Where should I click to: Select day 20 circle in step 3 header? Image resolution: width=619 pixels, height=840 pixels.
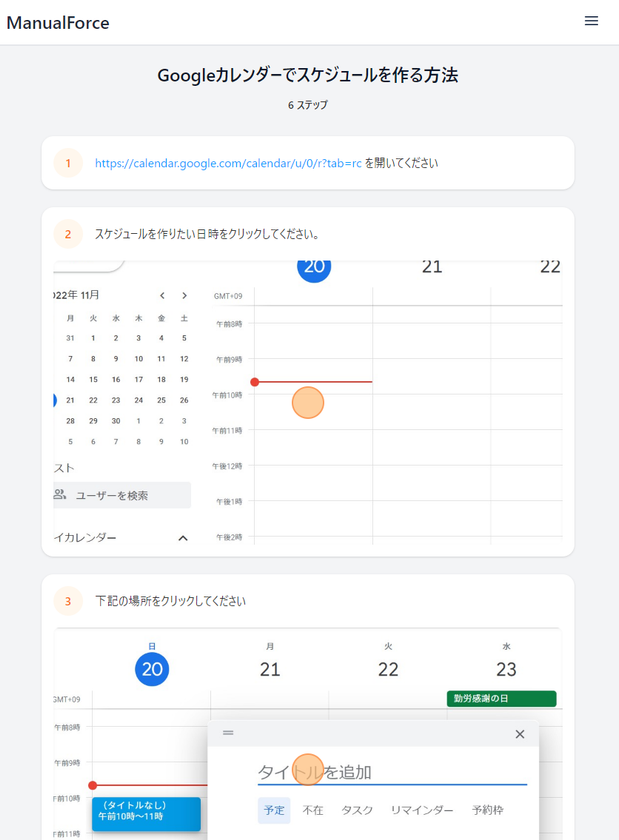click(x=152, y=669)
